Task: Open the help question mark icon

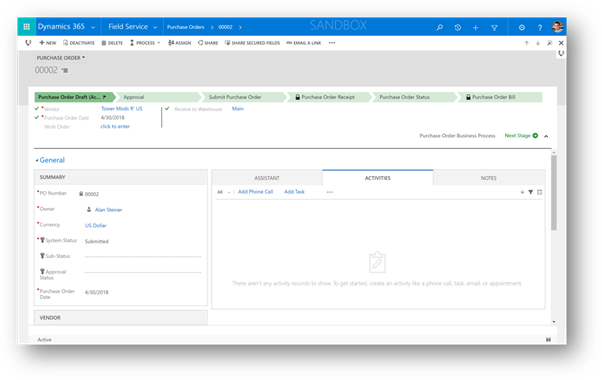Action: (540, 27)
